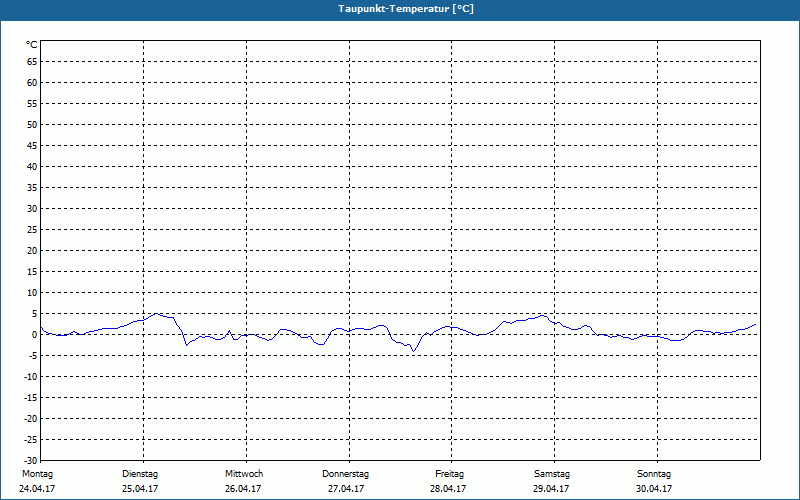Click the °C unit label on axis
The width and height of the screenshot is (800, 500).
(32, 45)
